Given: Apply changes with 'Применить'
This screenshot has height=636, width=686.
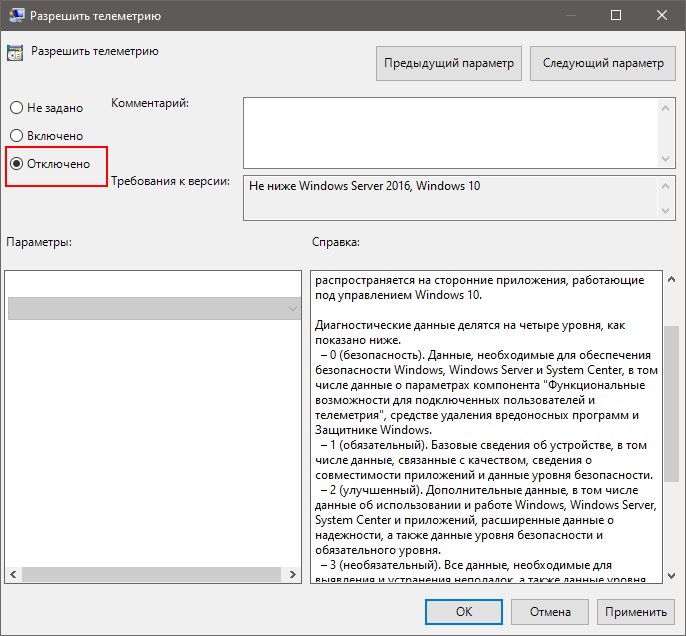Looking at the screenshot, I should click(635, 611).
